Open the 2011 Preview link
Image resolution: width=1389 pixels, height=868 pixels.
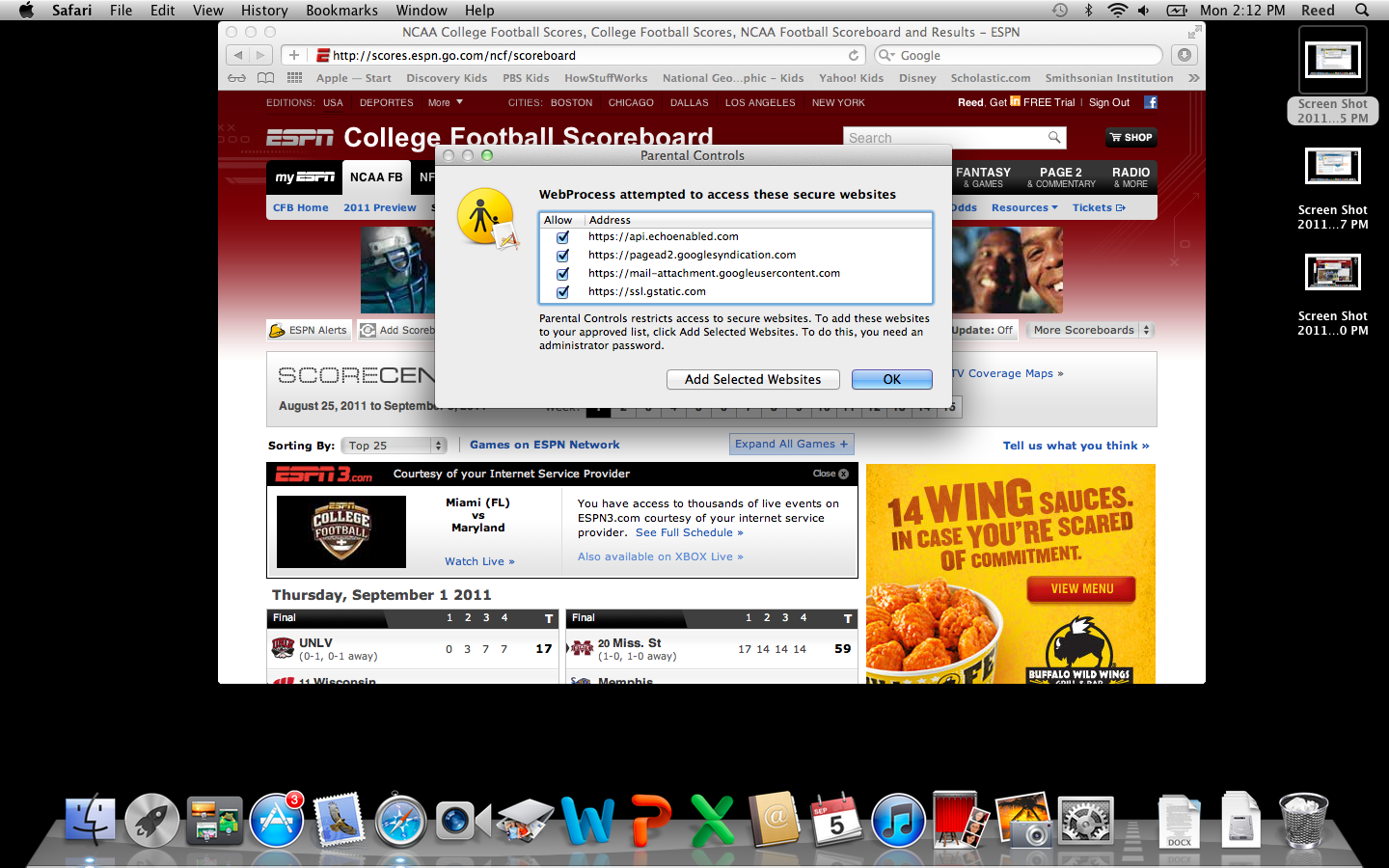coord(380,207)
